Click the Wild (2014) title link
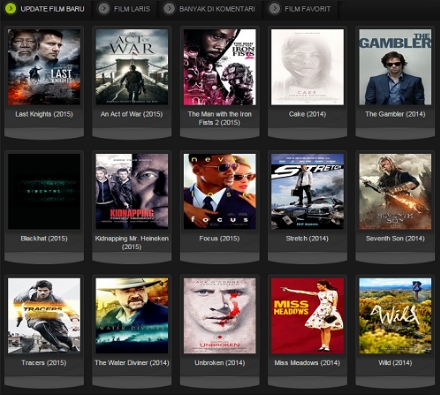The height and width of the screenshot is (395, 440). click(395, 363)
